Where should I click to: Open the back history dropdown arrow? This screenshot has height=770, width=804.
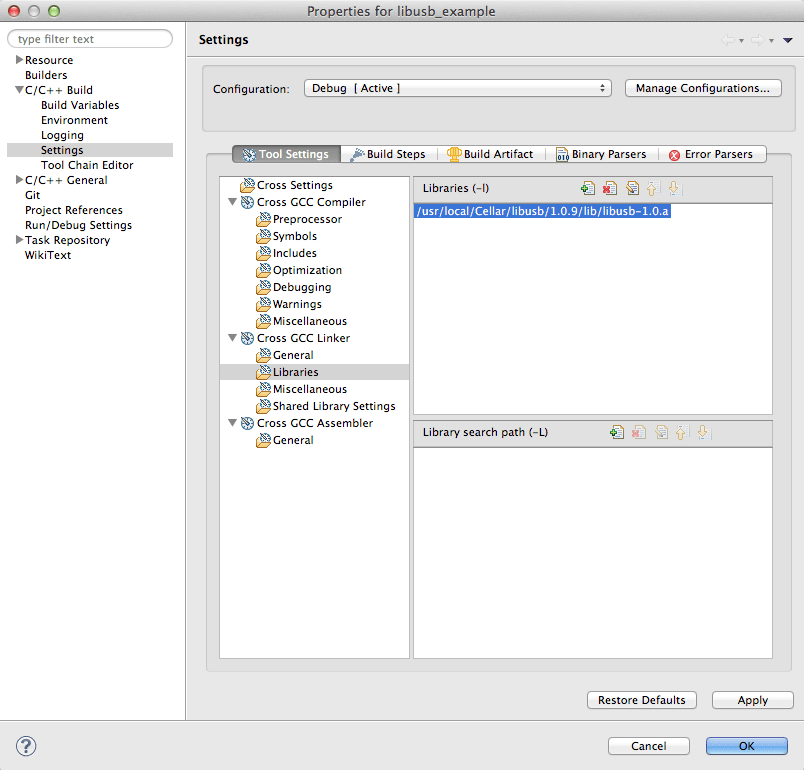click(741, 40)
